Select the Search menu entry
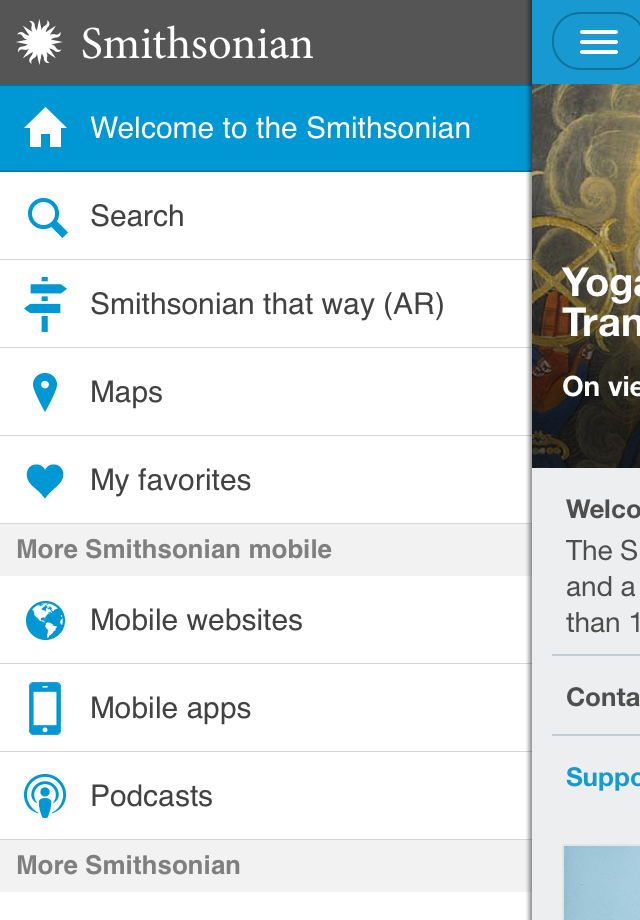The image size is (640, 920). [x=137, y=216]
